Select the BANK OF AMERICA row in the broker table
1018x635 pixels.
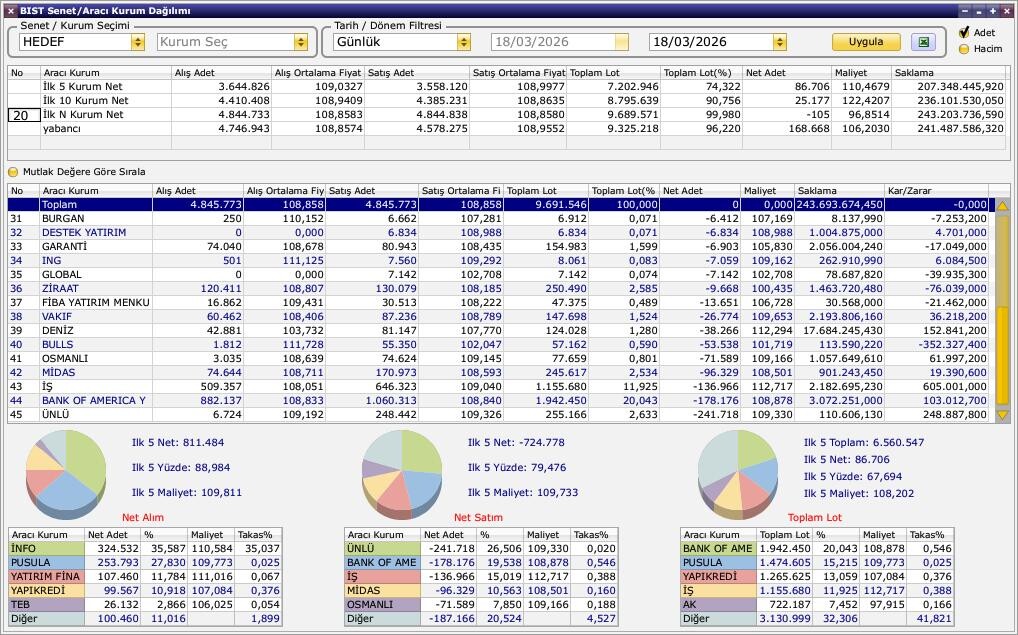94,401
